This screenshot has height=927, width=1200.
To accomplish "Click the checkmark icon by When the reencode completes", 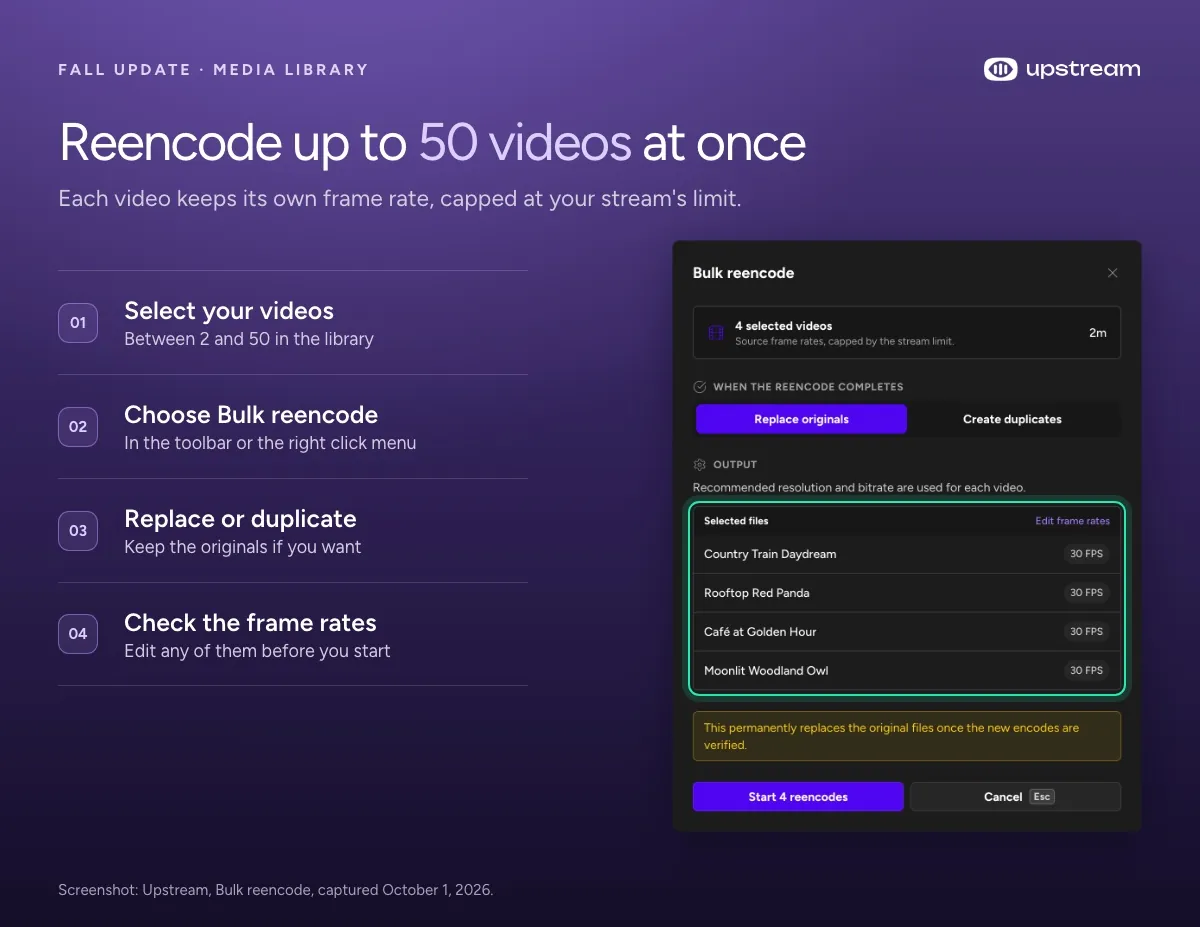I will (700, 387).
